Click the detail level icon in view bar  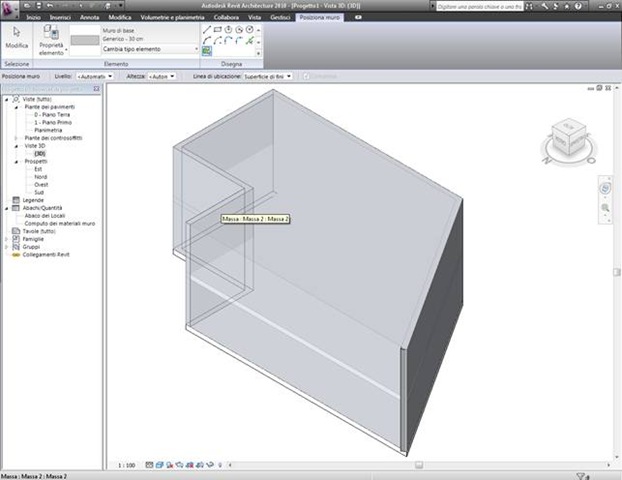coord(149,465)
